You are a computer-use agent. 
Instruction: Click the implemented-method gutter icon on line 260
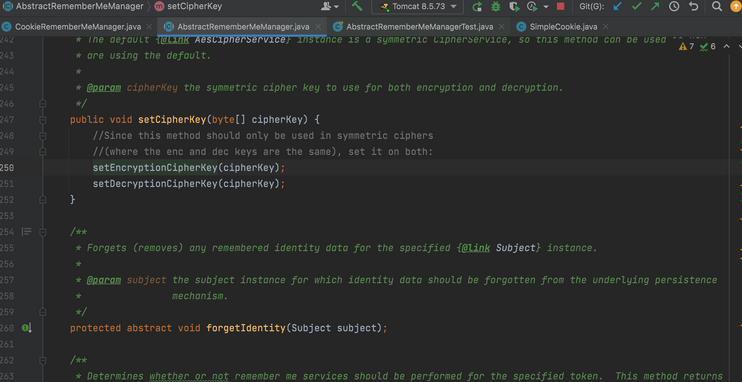[x=26, y=328]
